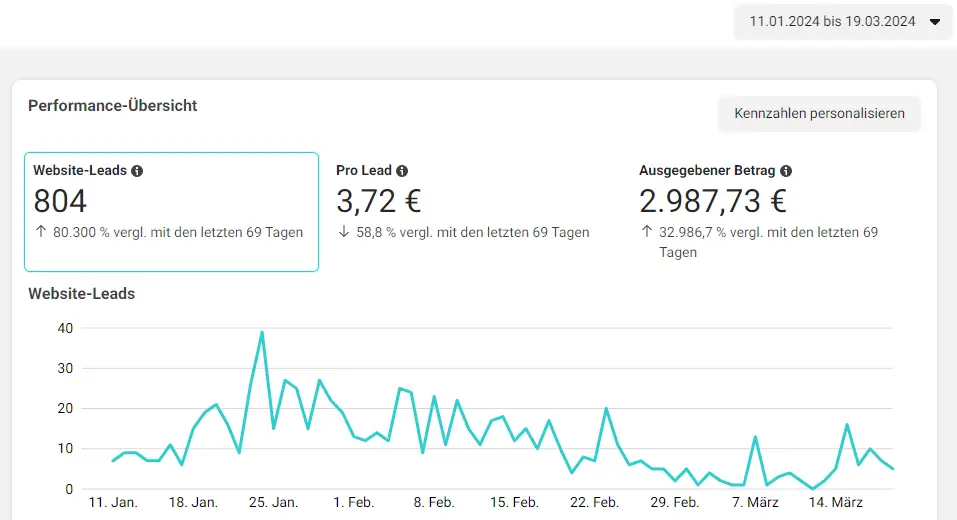Click the 30 y-axis label
Viewport: 957px width, 520px height.
[x=65, y=369]
